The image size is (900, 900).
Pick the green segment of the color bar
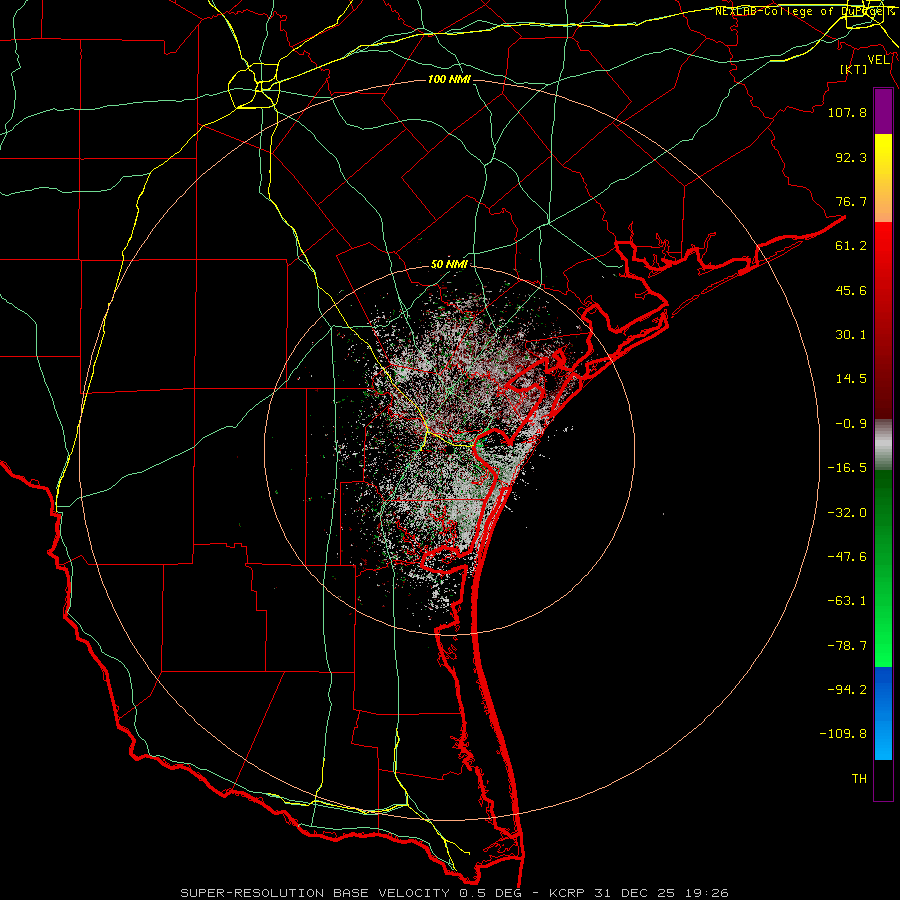click(x=883, y=568)
